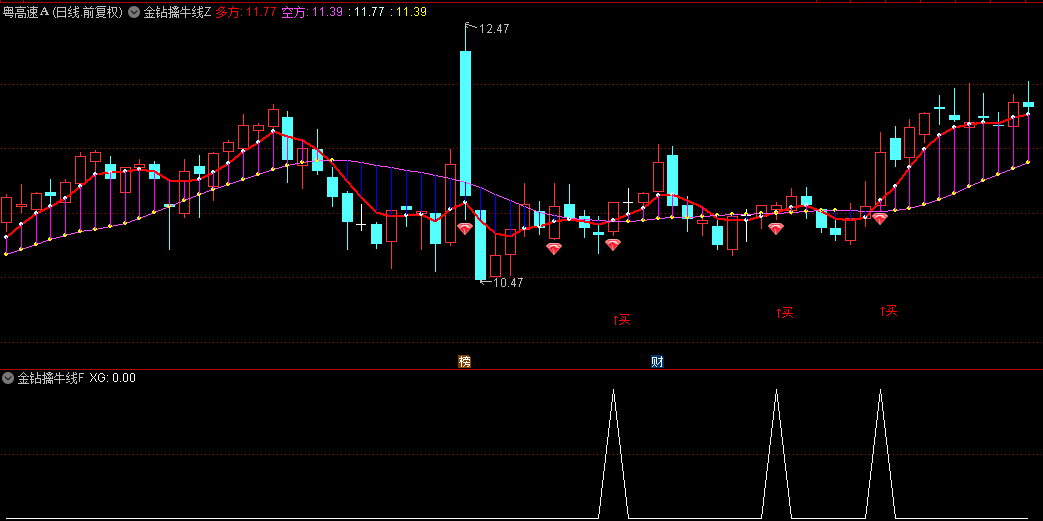
Task: Click the rightmost 买 buy arrow marker
Action: [x=888, y=311]
